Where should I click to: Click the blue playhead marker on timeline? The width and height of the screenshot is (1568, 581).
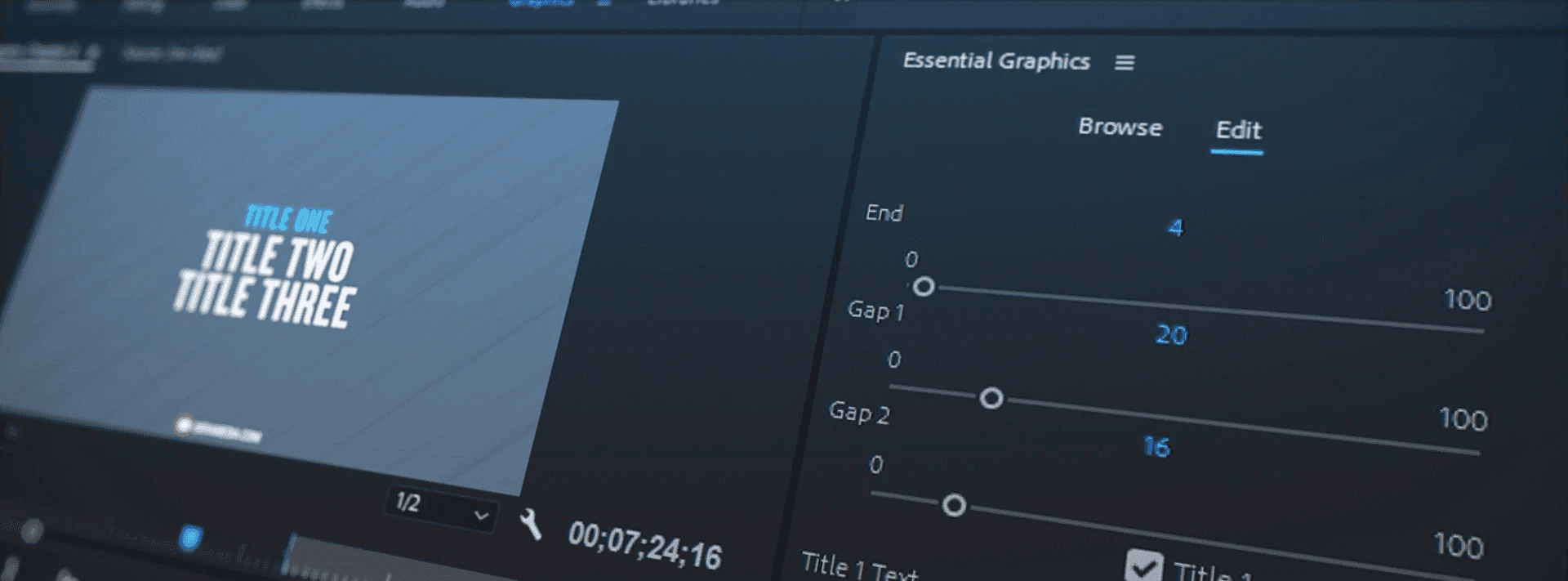pyautogui.click(x=190, y=538)
